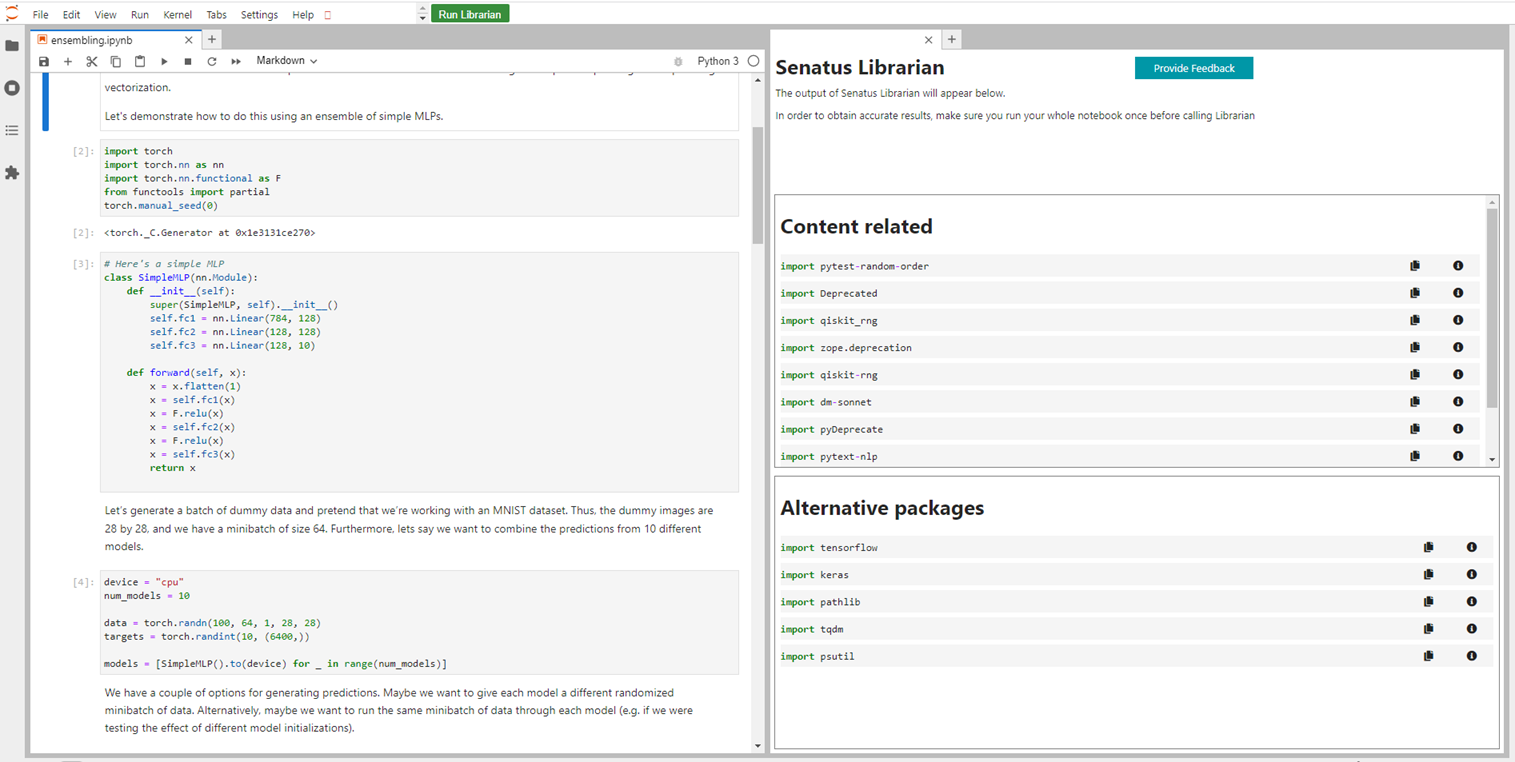Show info for pytest-random-order package
1515x762 pixels.
coord(1458,266)
